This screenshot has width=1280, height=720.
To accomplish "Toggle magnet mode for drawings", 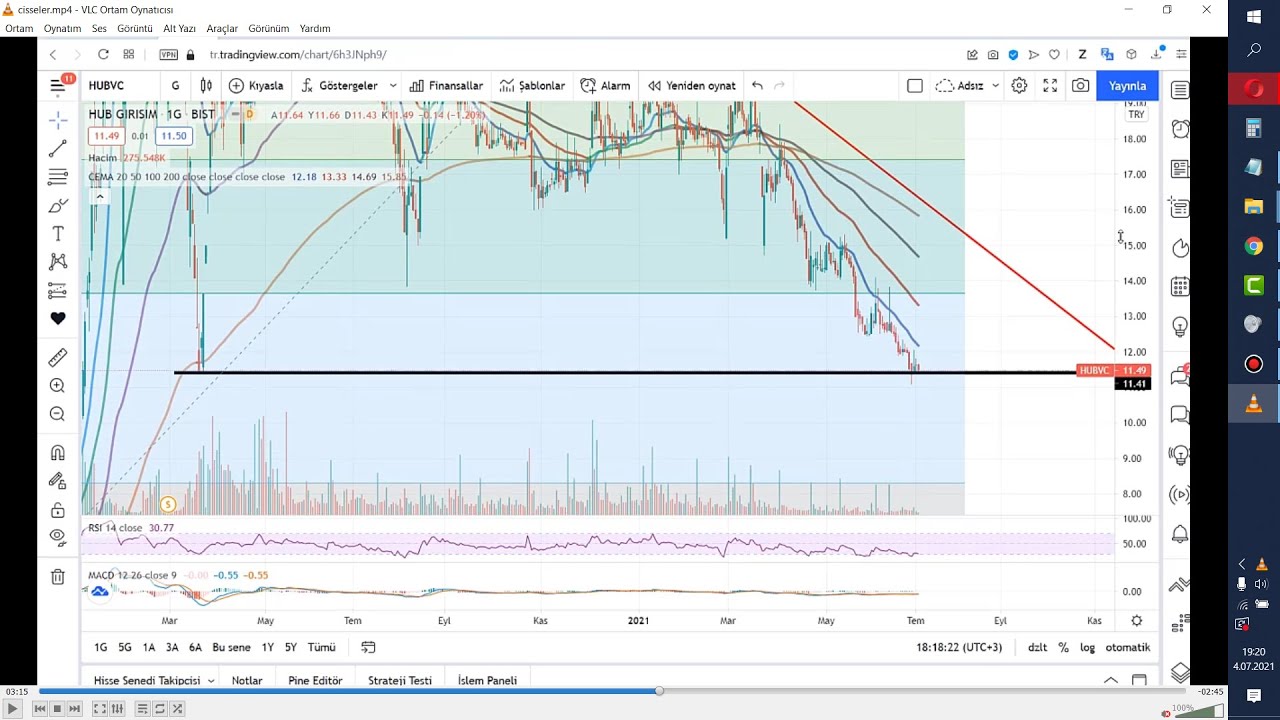I will (x=58, y=453).
